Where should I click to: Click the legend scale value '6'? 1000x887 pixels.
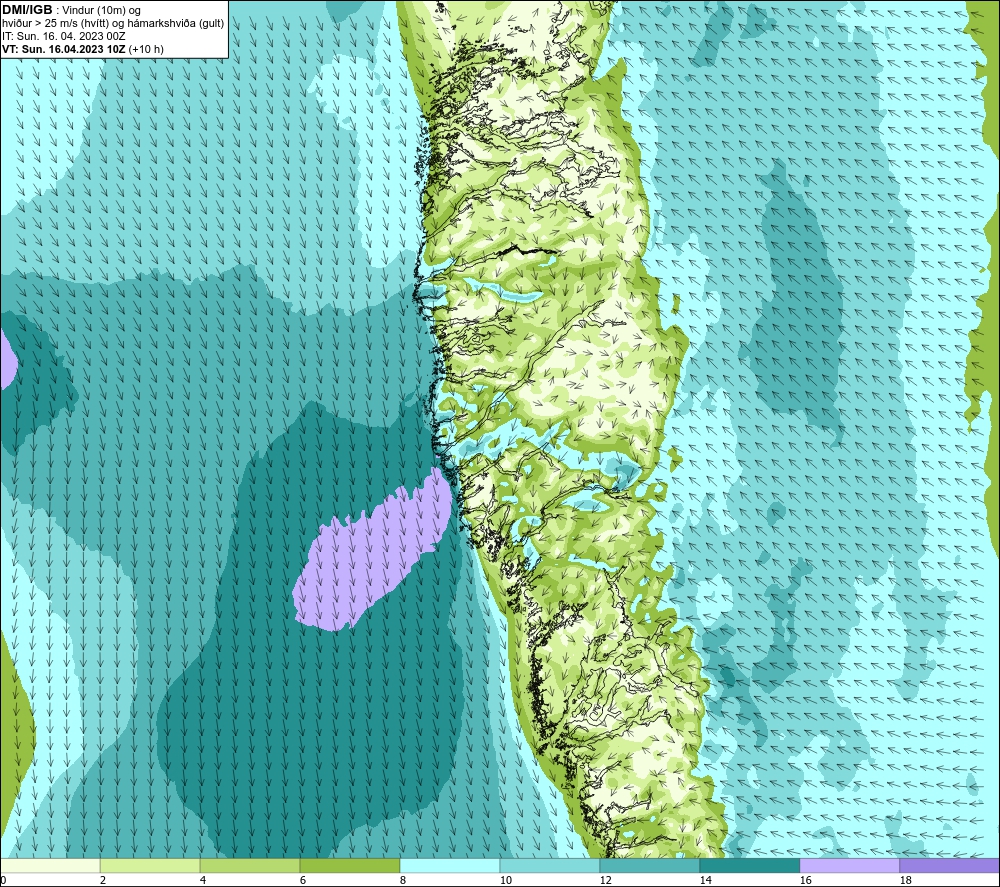coord(303,881)
